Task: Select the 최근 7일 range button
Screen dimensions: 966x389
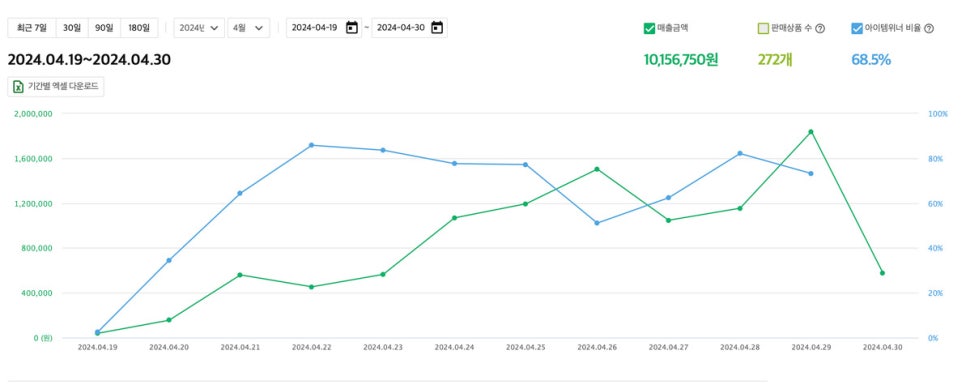Action: pos(32,28)
